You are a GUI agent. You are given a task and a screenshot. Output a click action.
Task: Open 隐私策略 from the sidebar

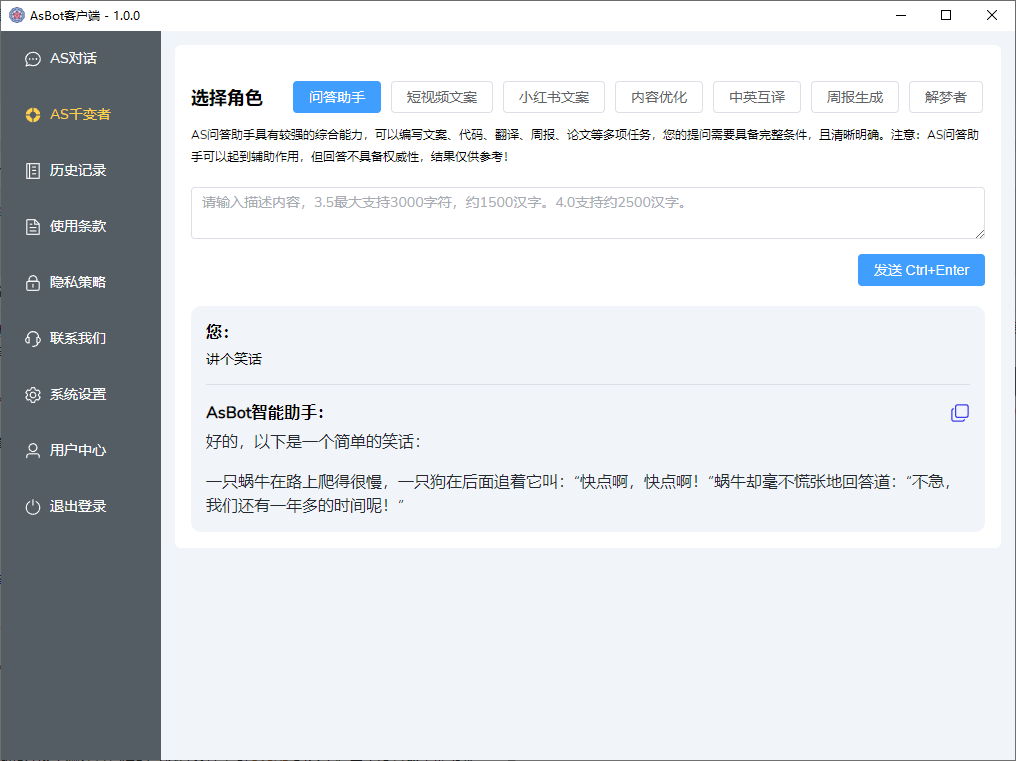(80, 282)
